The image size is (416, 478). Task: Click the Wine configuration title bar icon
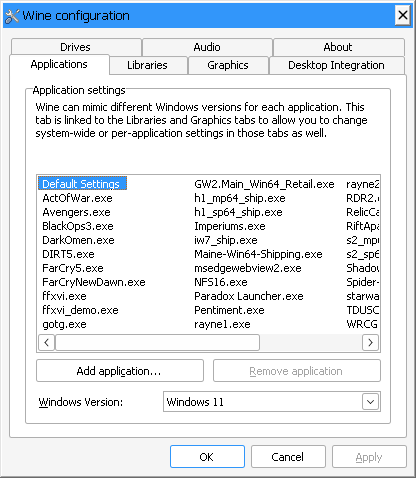(x=12, y=16)
